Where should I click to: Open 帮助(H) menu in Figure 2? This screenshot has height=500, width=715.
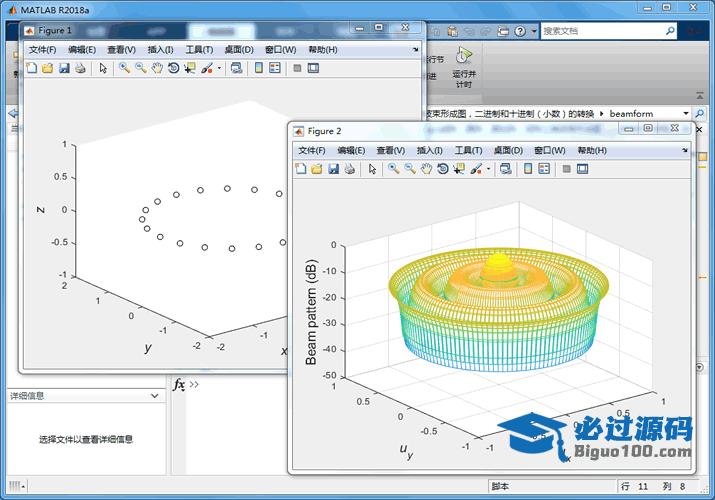click(592, 150)
